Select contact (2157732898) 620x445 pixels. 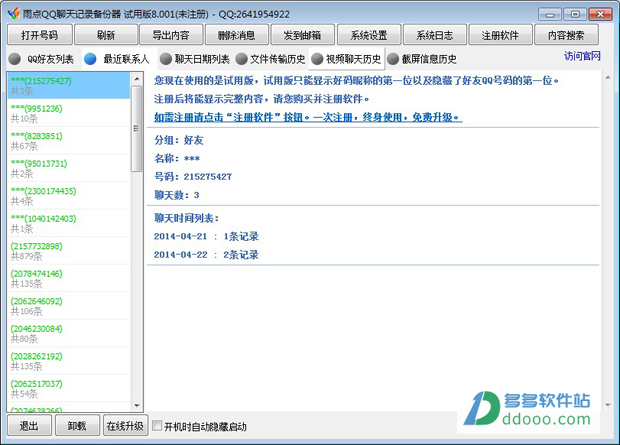point(69,251)
